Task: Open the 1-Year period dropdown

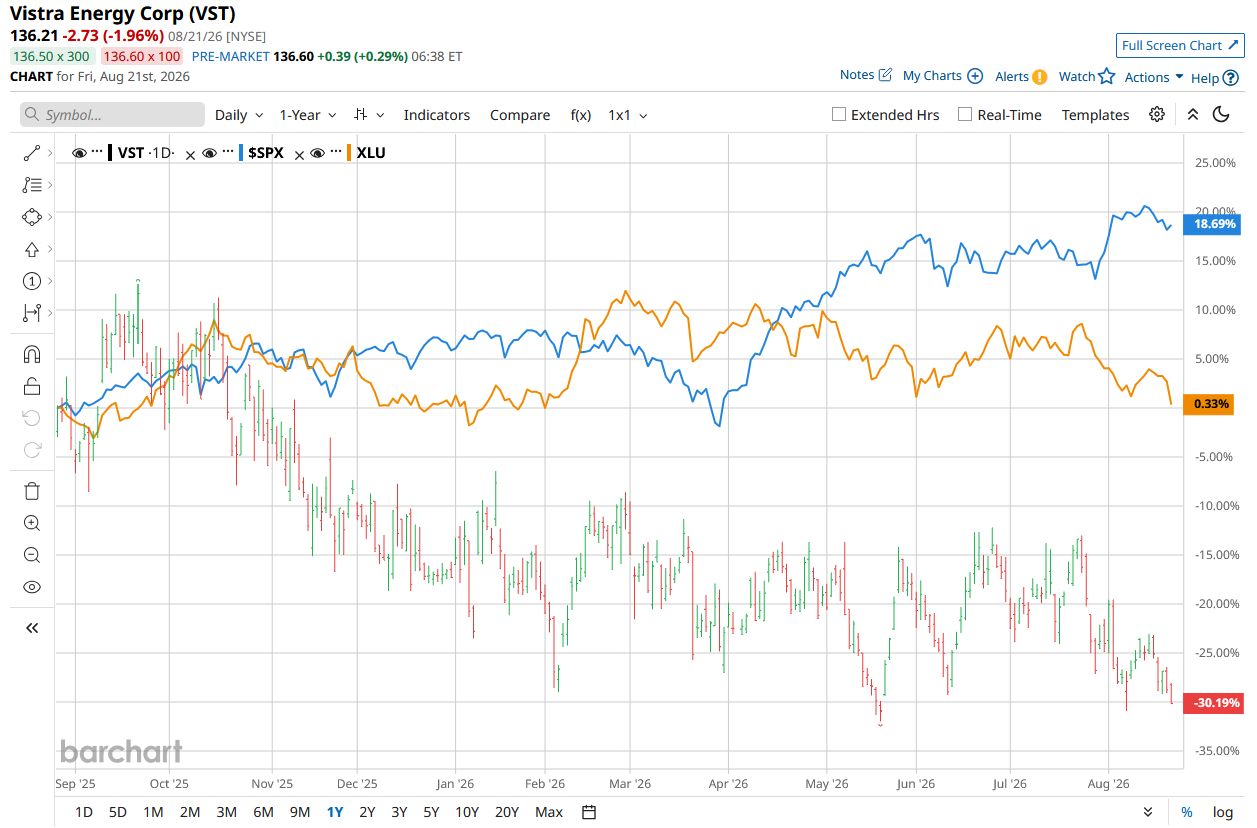Action: [308, 115]
